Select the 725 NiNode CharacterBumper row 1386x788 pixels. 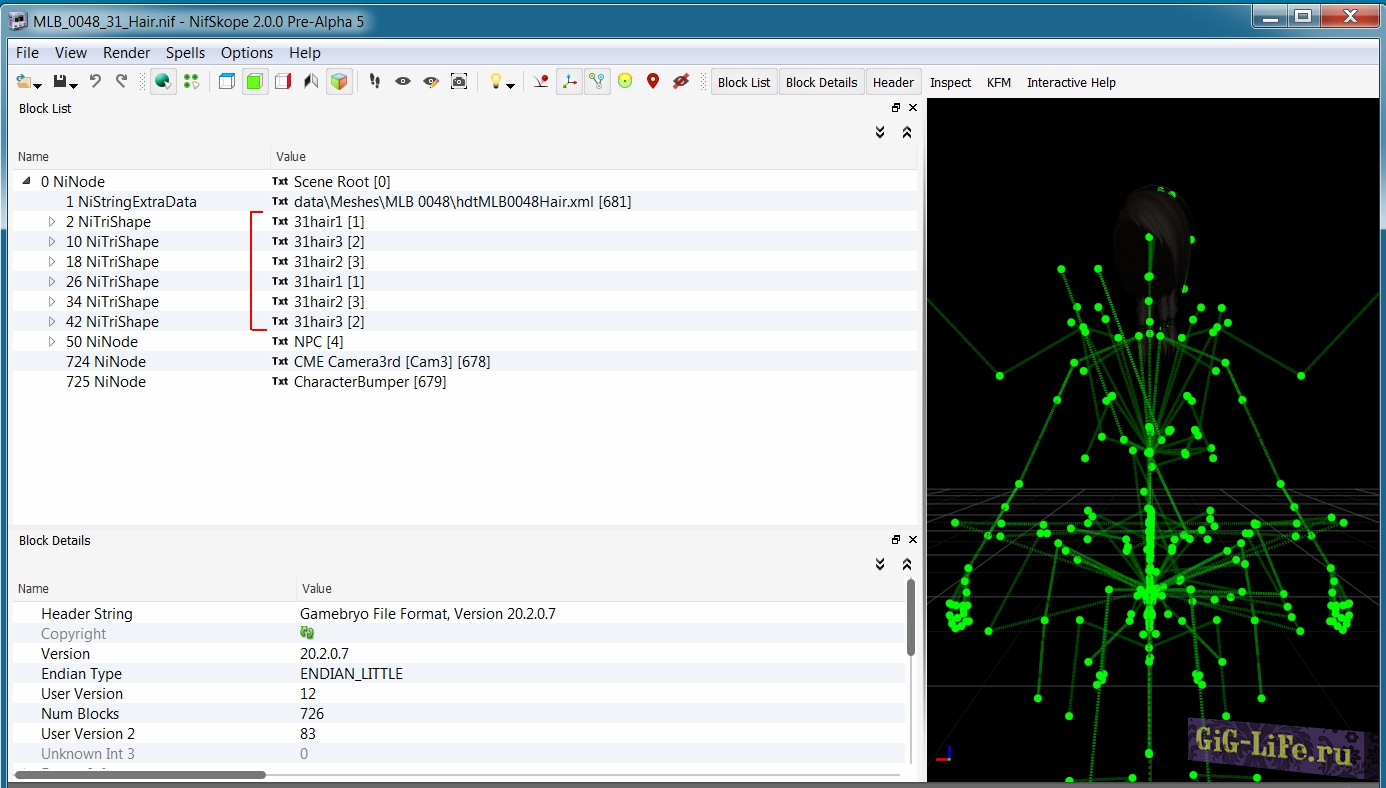click(x=106, y=382)
